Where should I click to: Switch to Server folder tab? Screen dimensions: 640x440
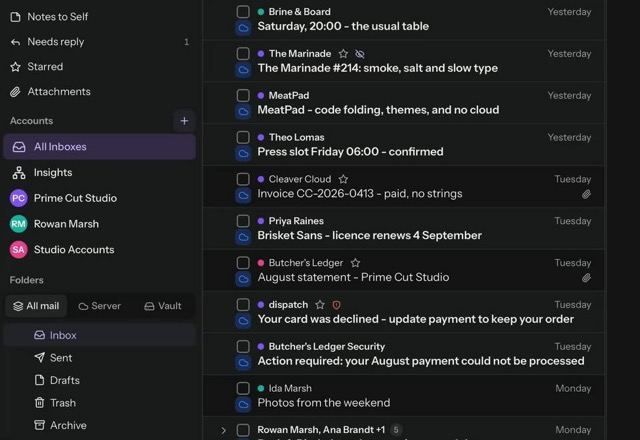(x=100, y=306)
